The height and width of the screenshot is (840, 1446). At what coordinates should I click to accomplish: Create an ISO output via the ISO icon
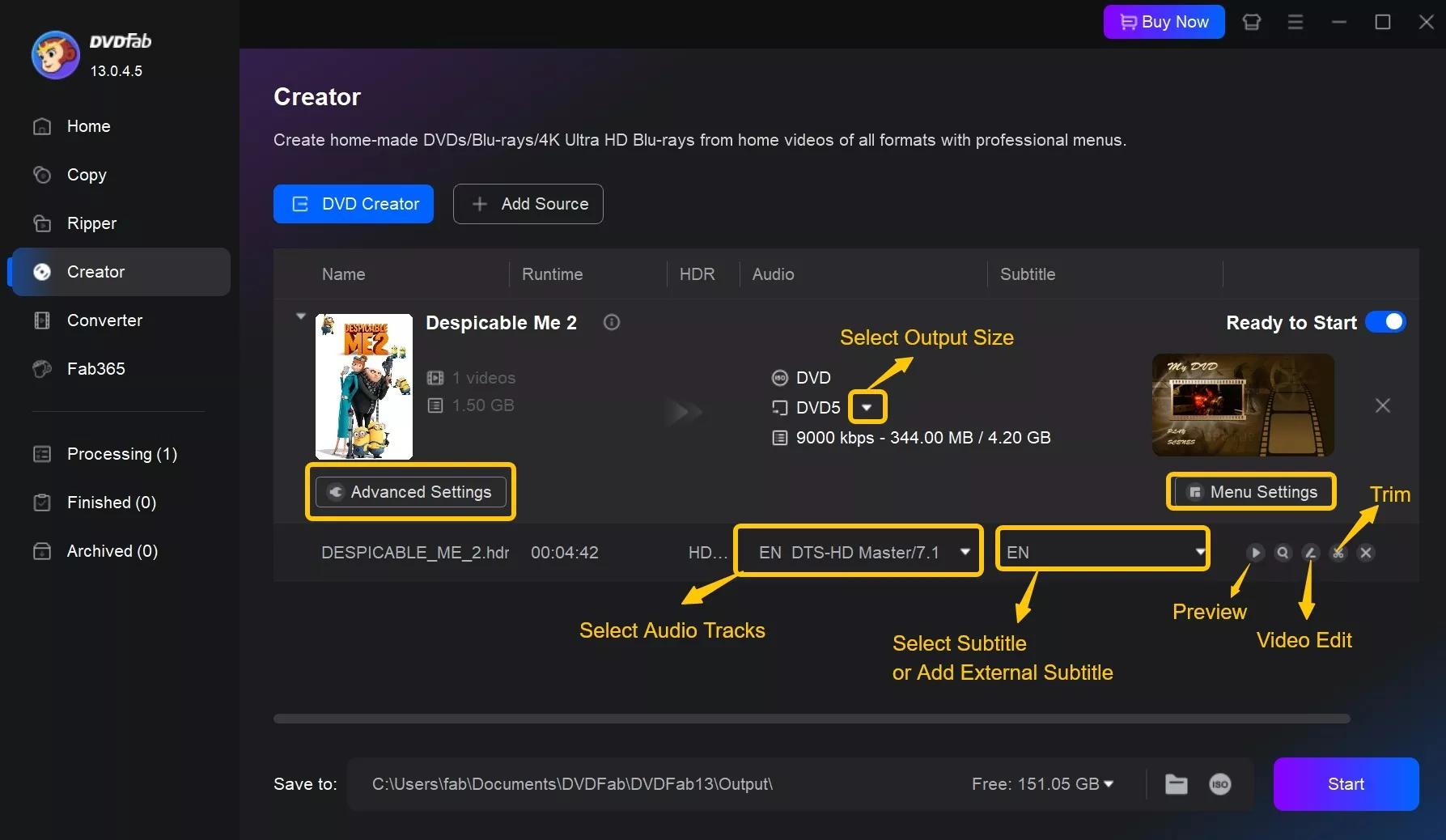point(1220,783)
